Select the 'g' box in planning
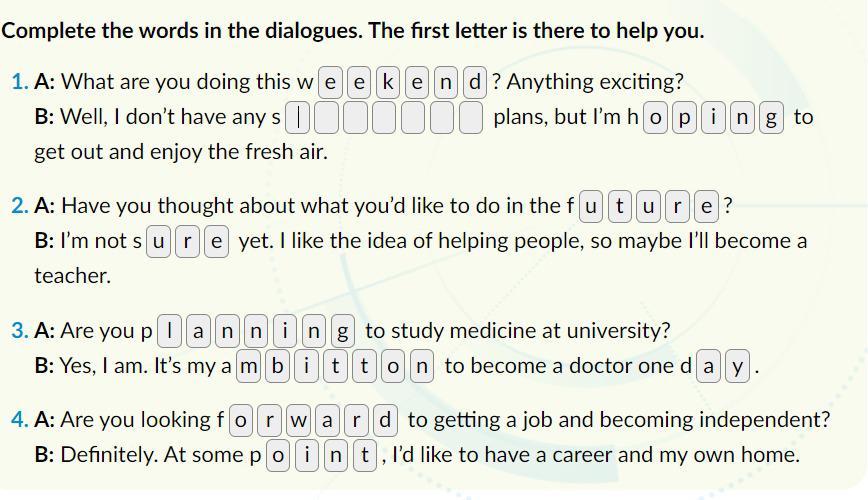This screenshot has height=500, width=868. tap(344, 331)
